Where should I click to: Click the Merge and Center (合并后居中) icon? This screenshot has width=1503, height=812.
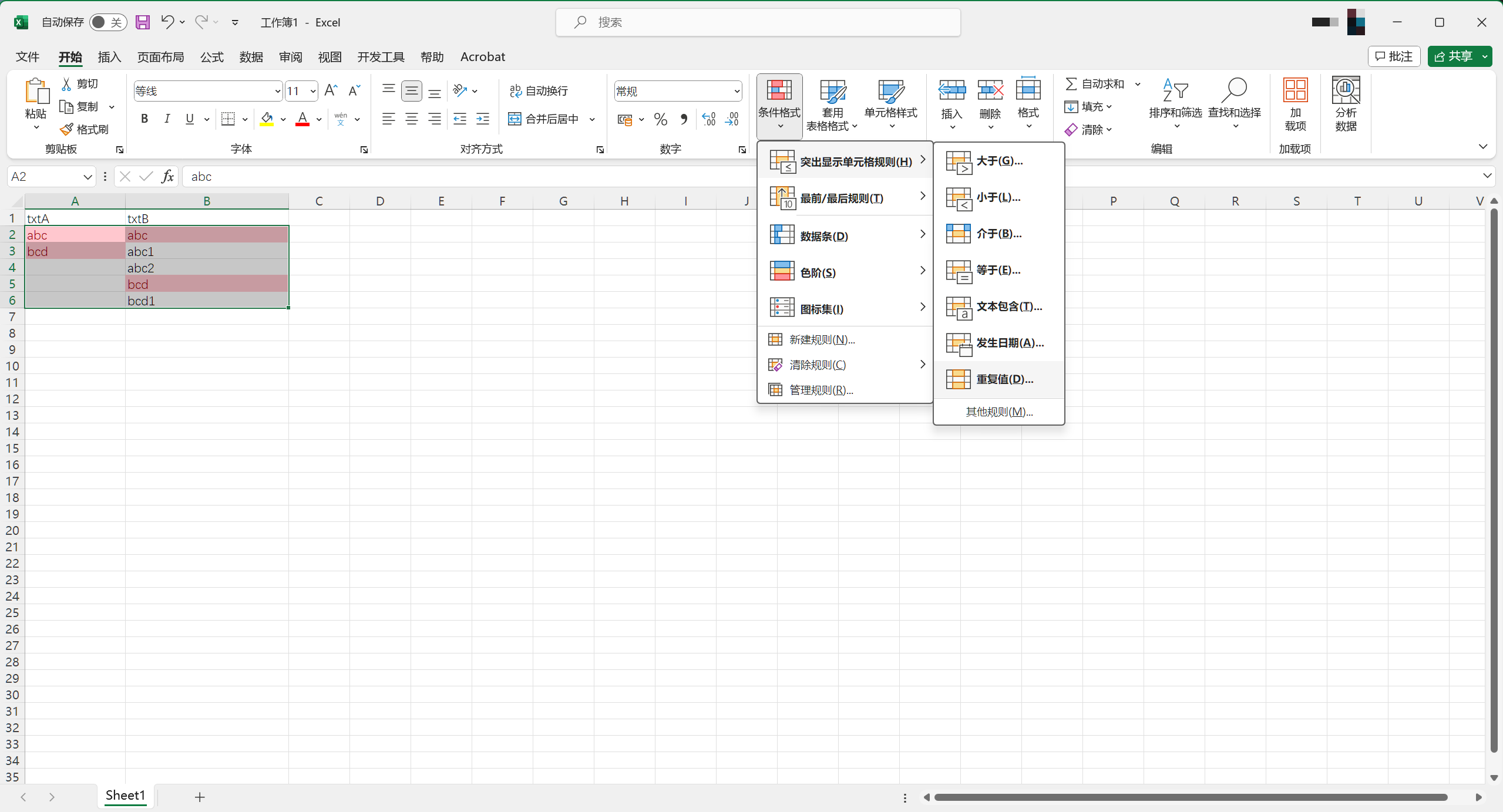coord(515,119)
